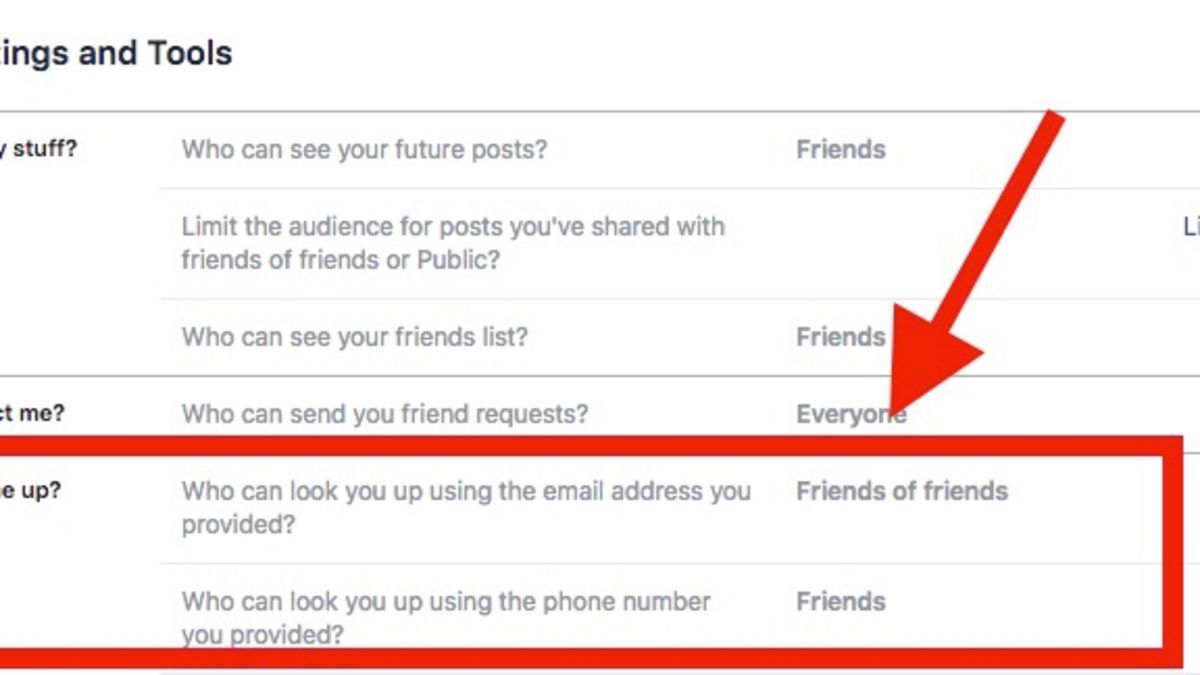This screenshot has height=675, width=1200.
Task: Click "Friends of friends" for email lookup
Action: pyautogui.click(x=902, y=491)
